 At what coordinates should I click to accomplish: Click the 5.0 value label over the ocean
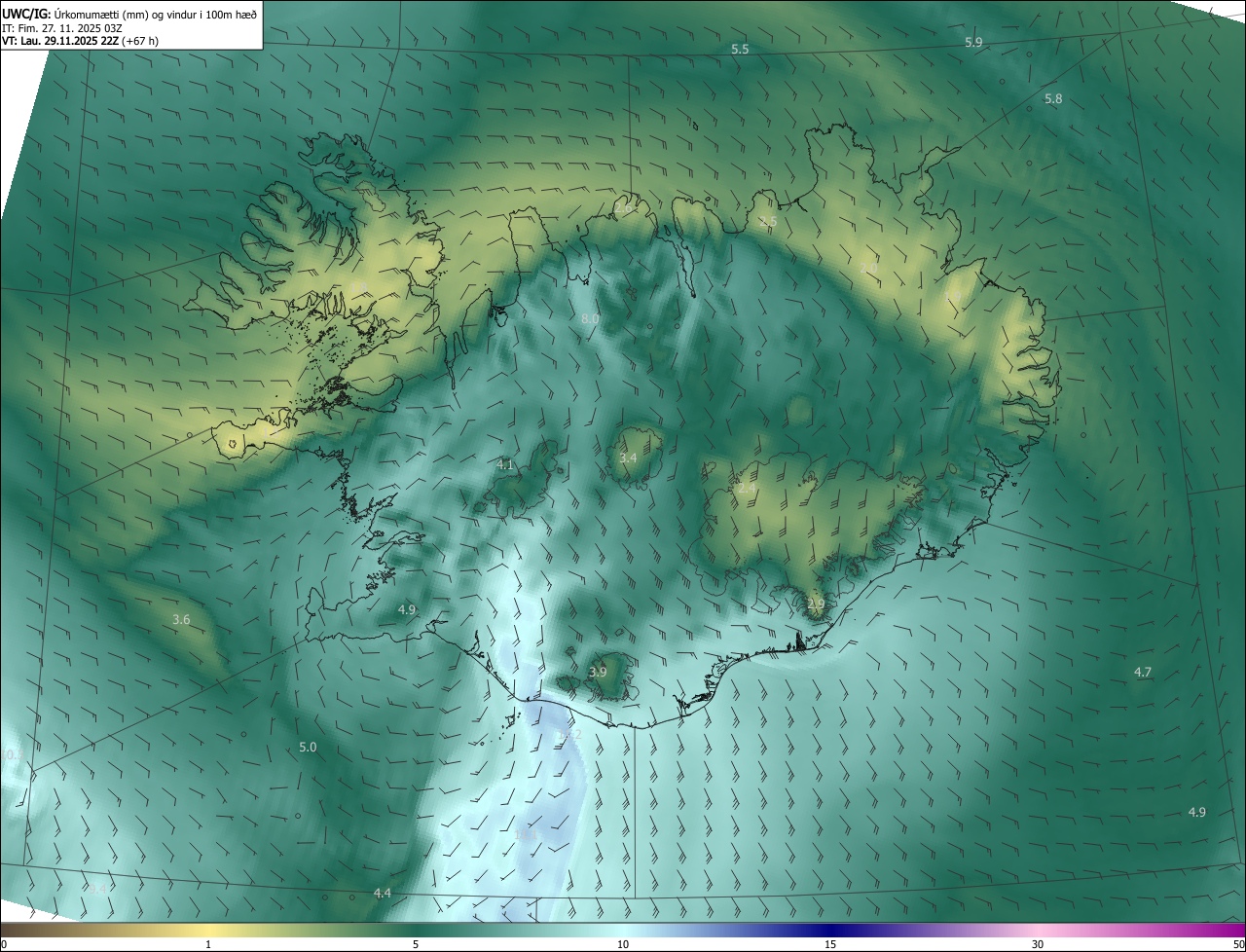(x=308, y=747)
